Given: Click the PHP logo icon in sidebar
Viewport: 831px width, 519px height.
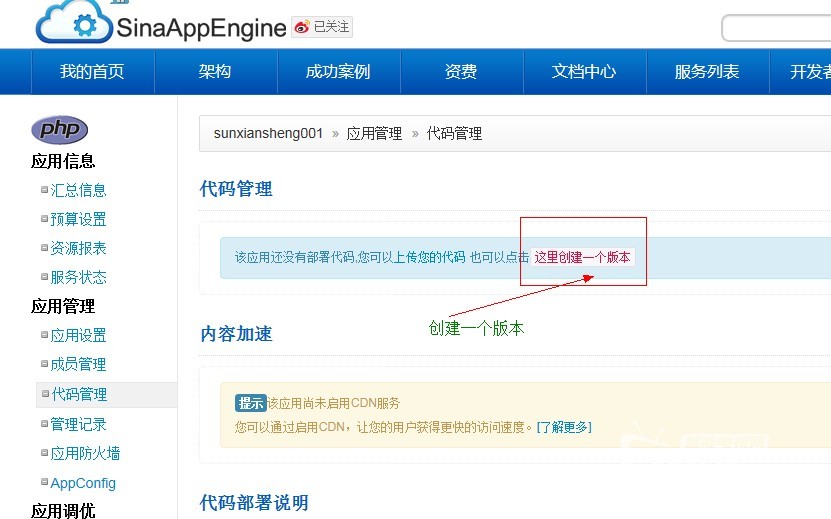Looking at the screenshot, I should [59, 130].
